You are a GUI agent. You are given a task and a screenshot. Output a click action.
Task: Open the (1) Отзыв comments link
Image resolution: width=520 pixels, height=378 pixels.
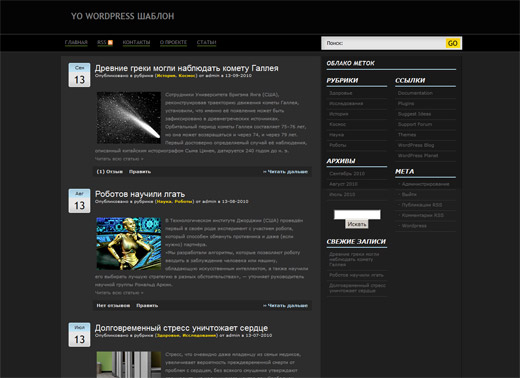click(110, 172)
